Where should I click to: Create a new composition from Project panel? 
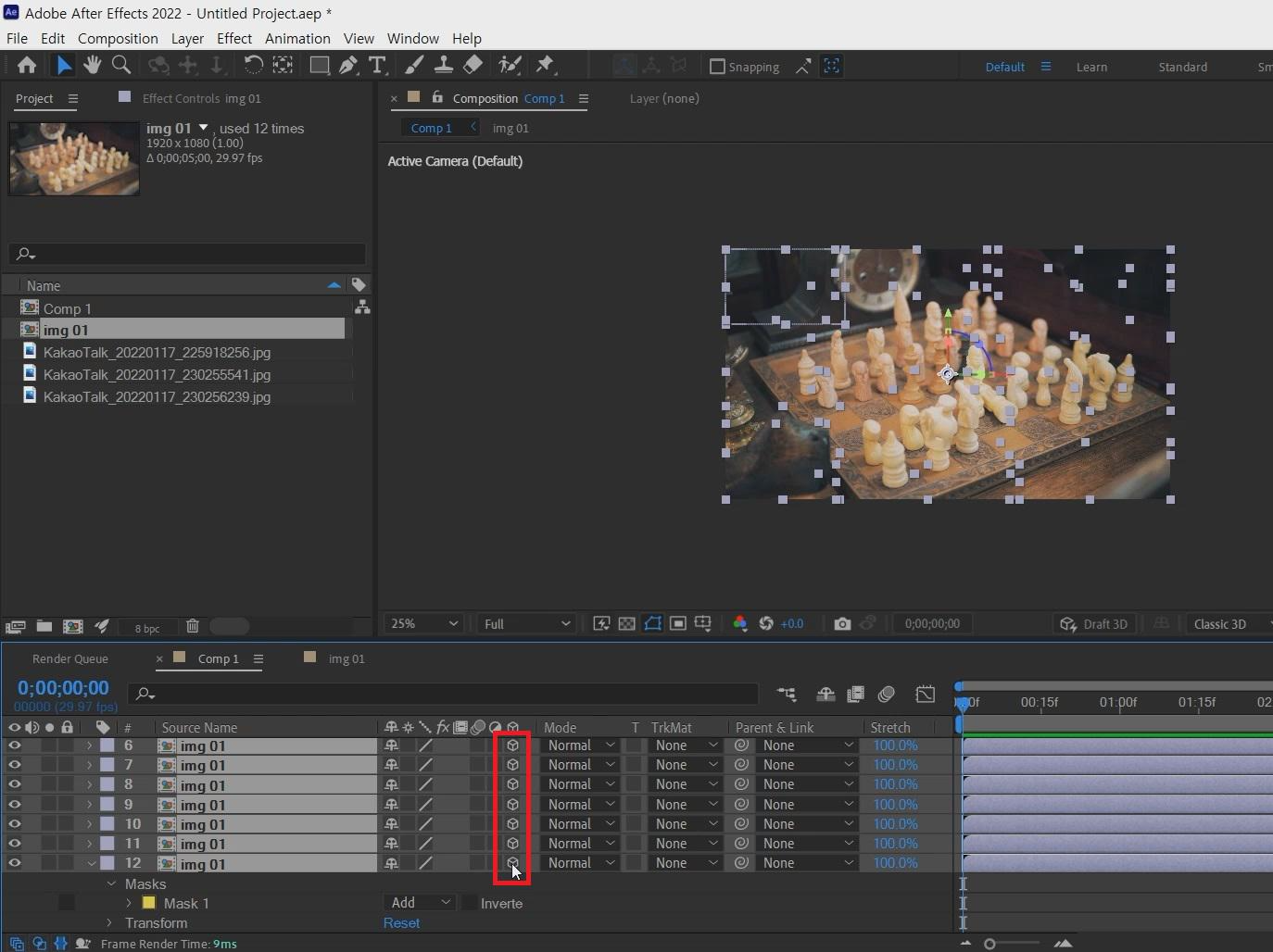(x=73, y=627)
